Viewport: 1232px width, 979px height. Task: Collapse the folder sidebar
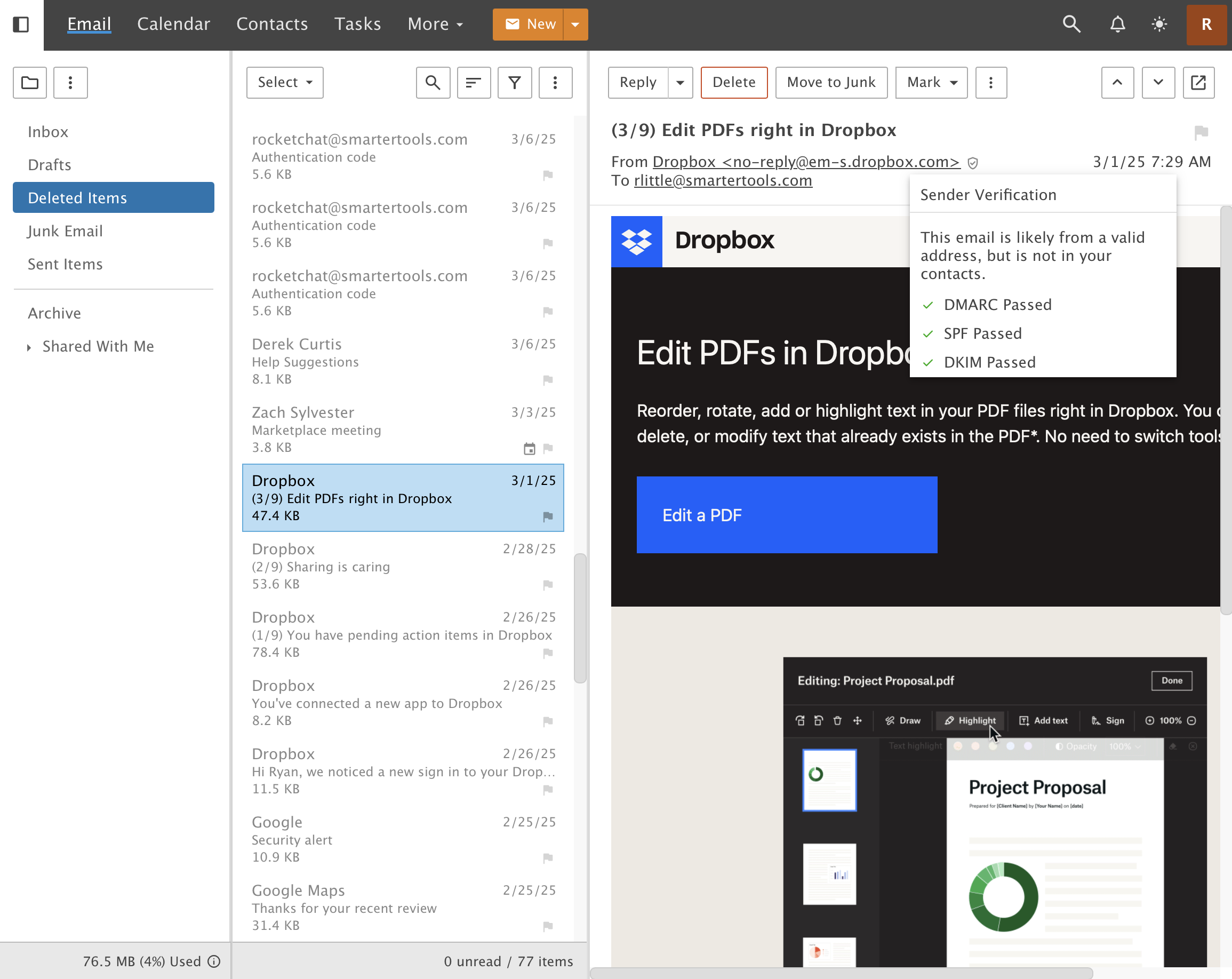click(x=21, y=25)
